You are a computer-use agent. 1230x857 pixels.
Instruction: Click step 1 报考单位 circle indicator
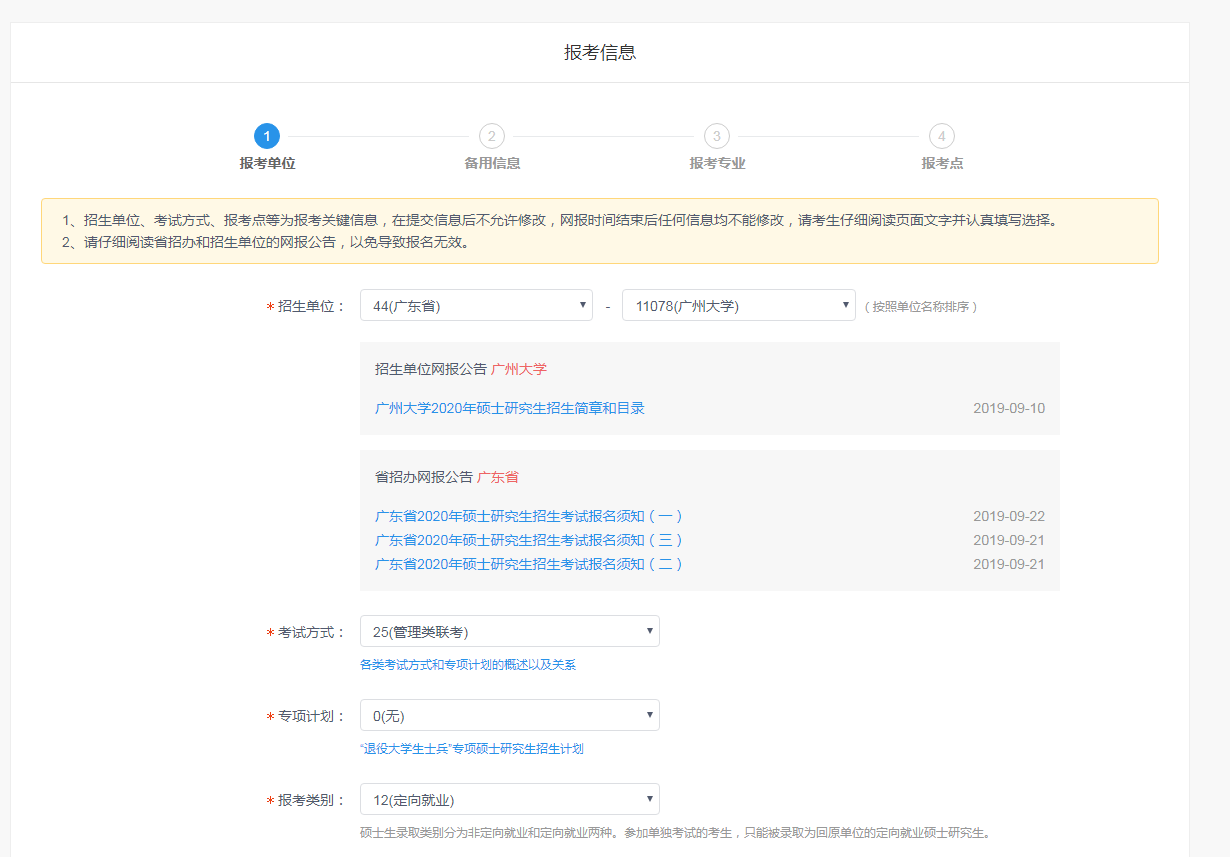tap(265, 133)
